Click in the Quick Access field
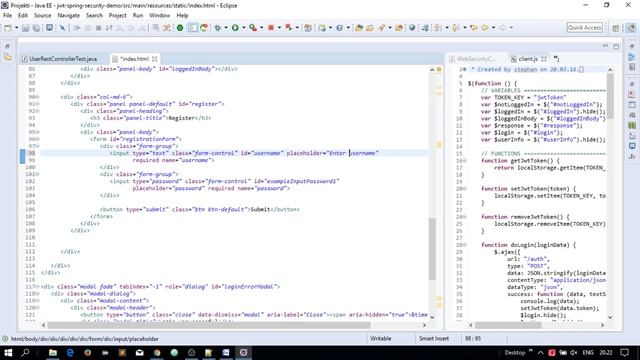The height and width of the screenshot is (360, 640). tap(584, 28)
